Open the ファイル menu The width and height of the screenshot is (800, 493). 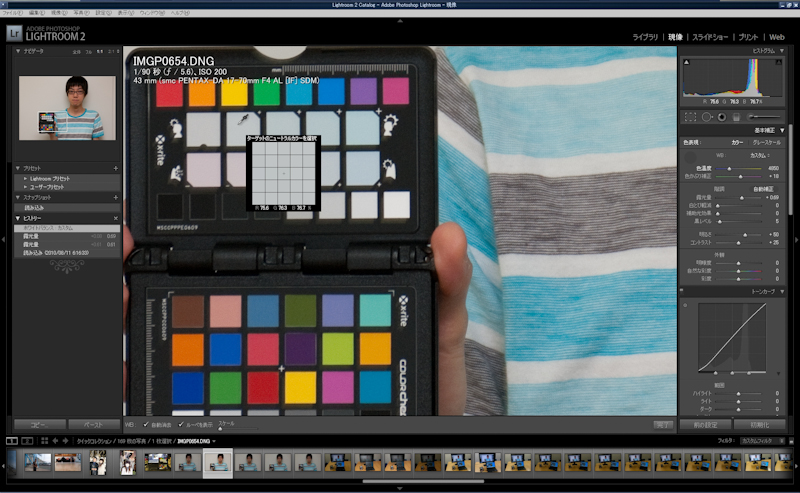13,13
